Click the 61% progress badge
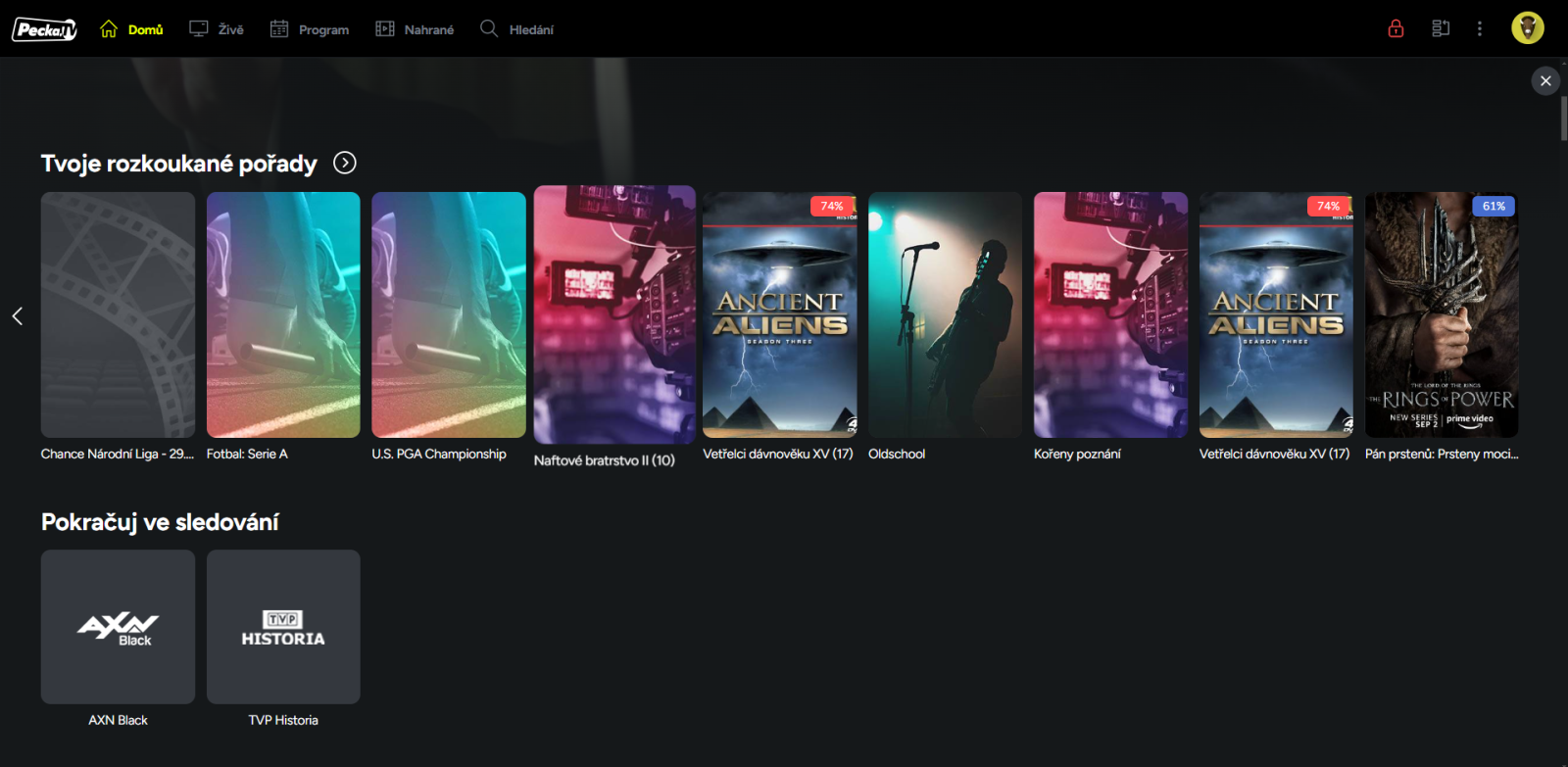1568x767 pixels. (x=1494, y=207)
